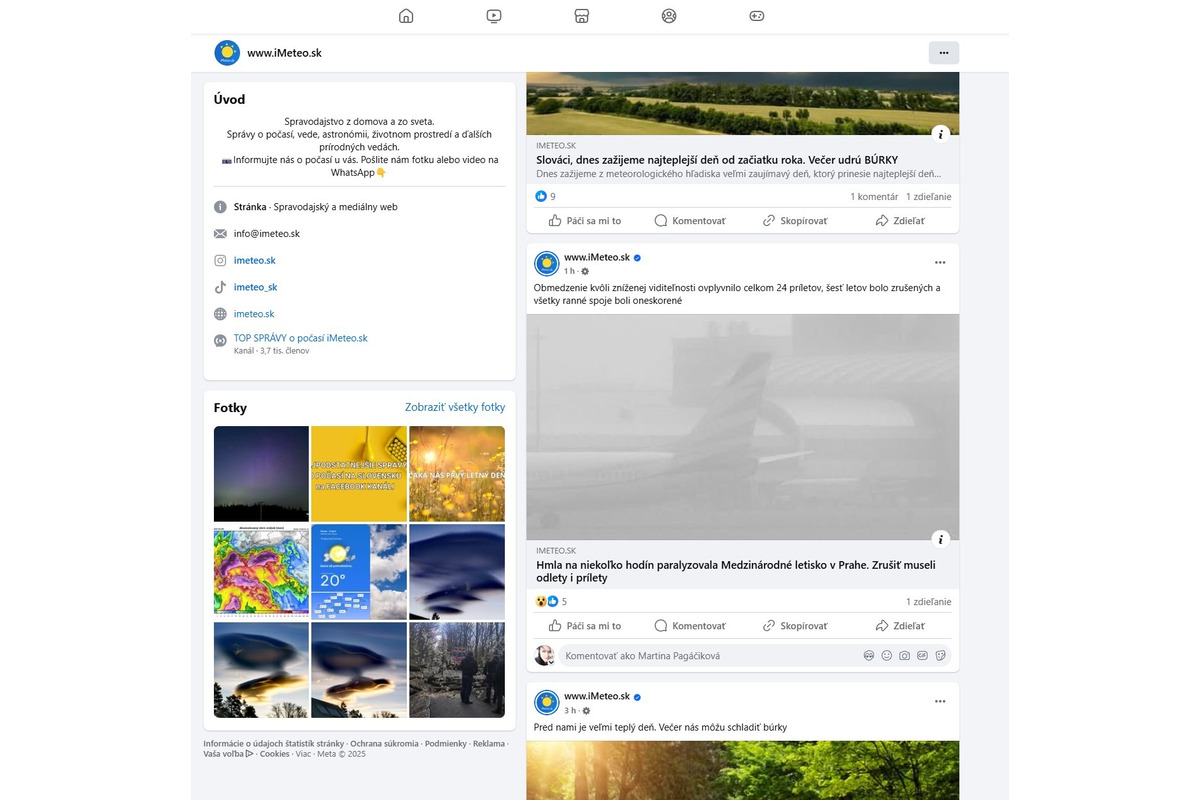1200x800 pixels.
Task: Click the emoji icon in comment box
Action: [x=886, y=656]
